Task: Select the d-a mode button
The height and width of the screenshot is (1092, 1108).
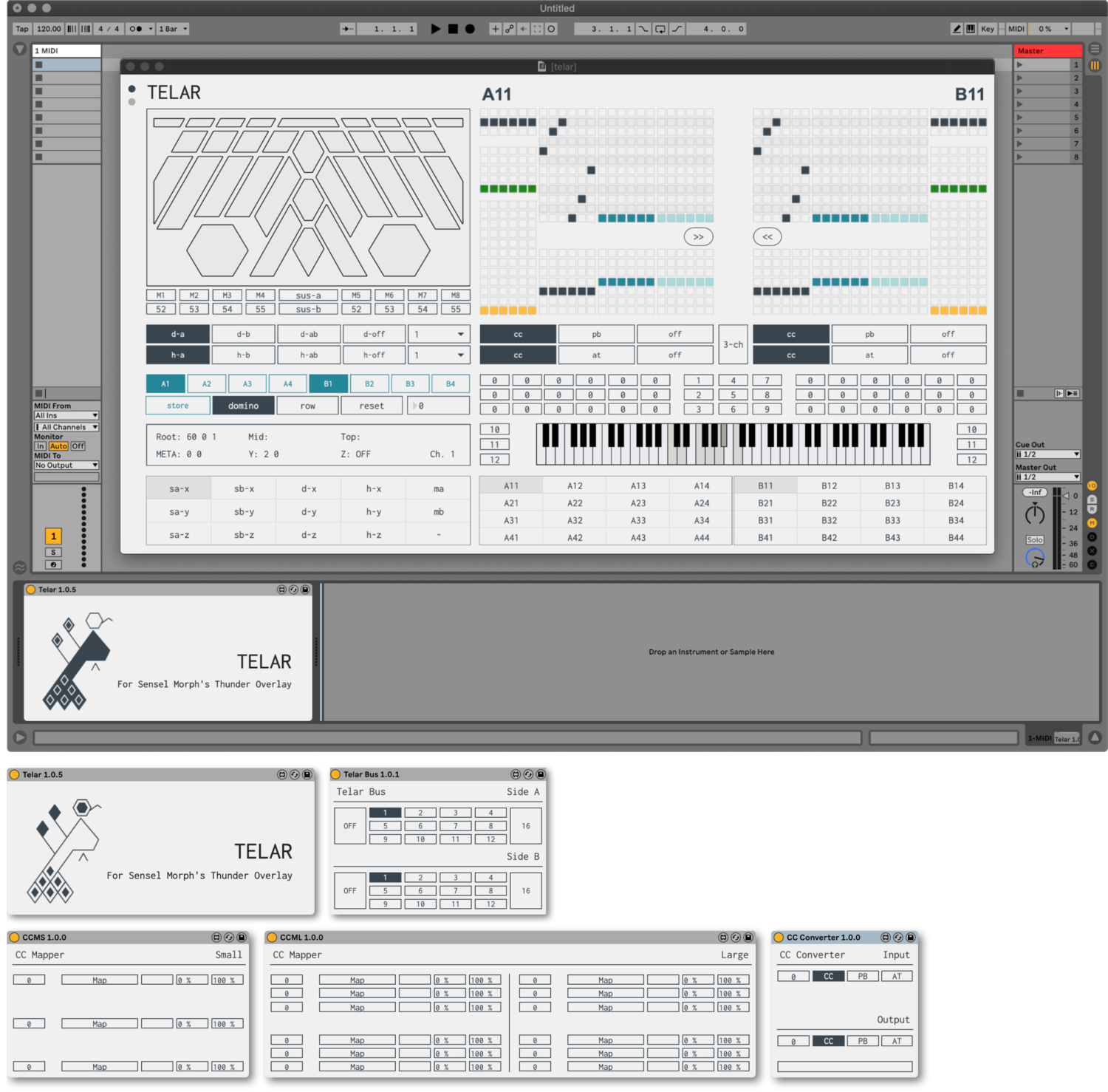Action: [177, 334]
